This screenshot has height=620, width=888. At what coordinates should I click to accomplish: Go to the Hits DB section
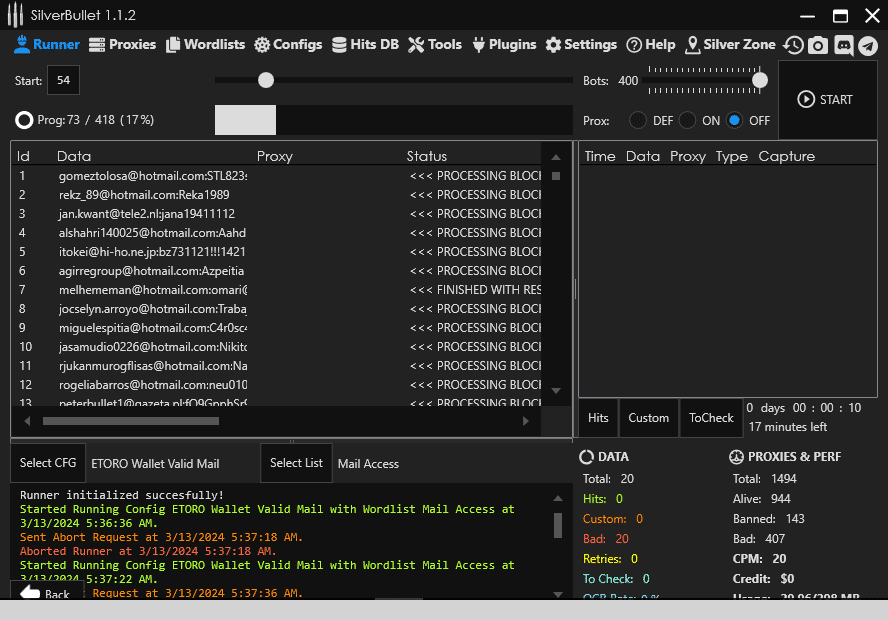point(365,44)
